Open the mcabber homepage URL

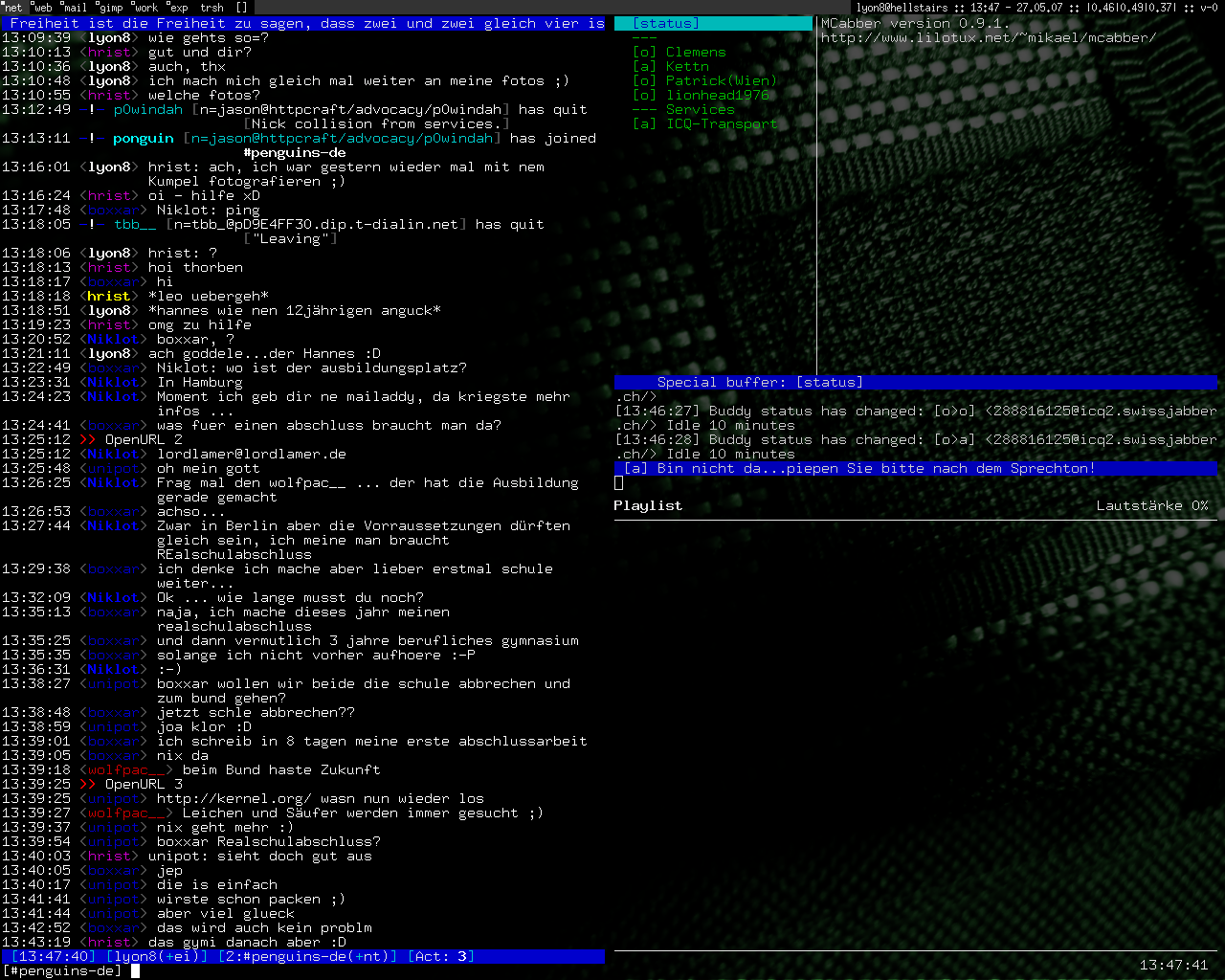(x=988, y=38)
